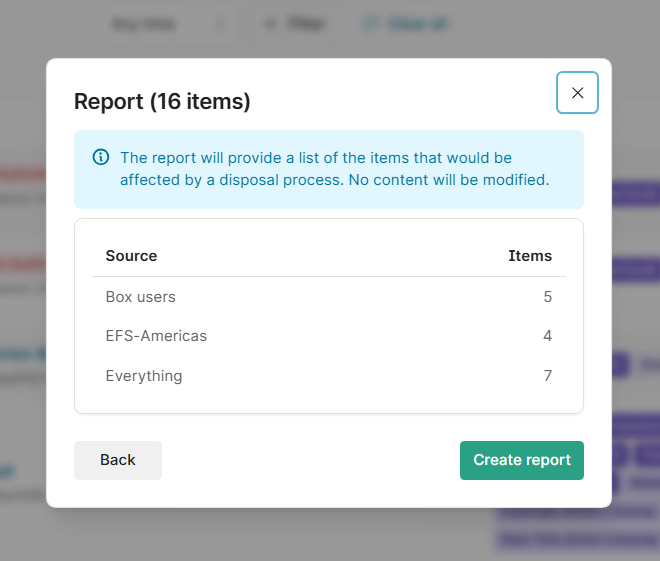Viewport: 660px width, 561px height.
Task: Select the Everything source row
Action: (144, 376)
